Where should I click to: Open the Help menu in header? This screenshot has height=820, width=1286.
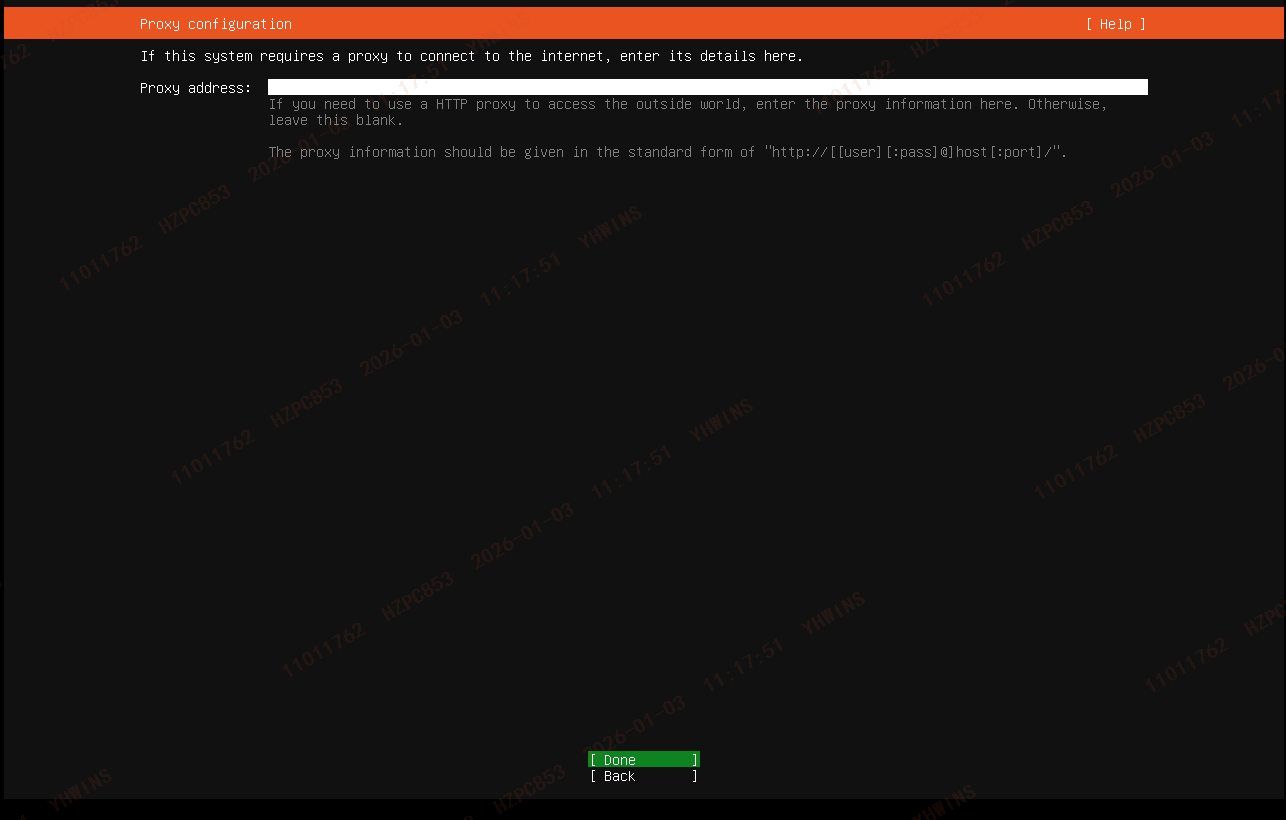tap(1115, 24)
